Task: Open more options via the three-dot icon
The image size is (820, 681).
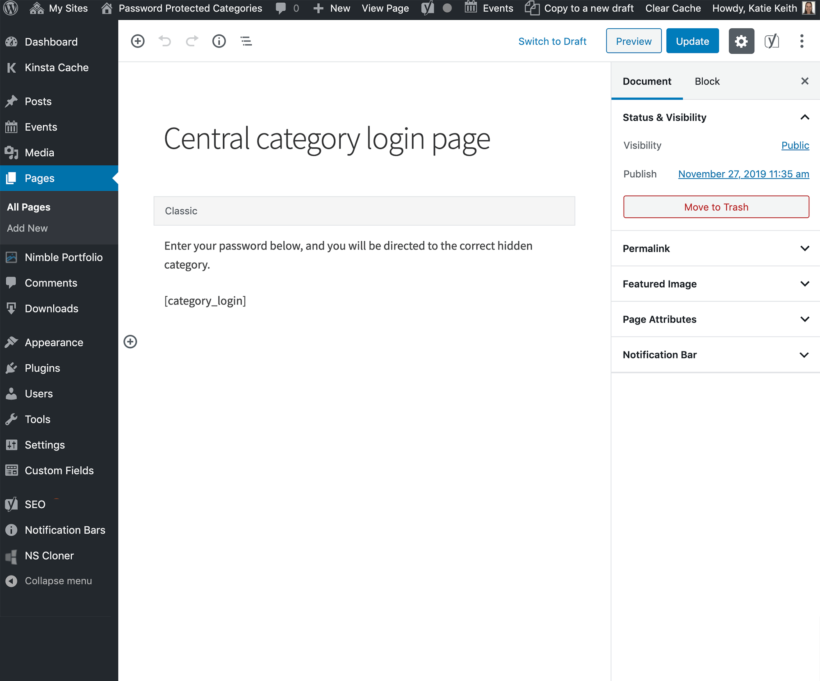Action: (x=802, y=41)
